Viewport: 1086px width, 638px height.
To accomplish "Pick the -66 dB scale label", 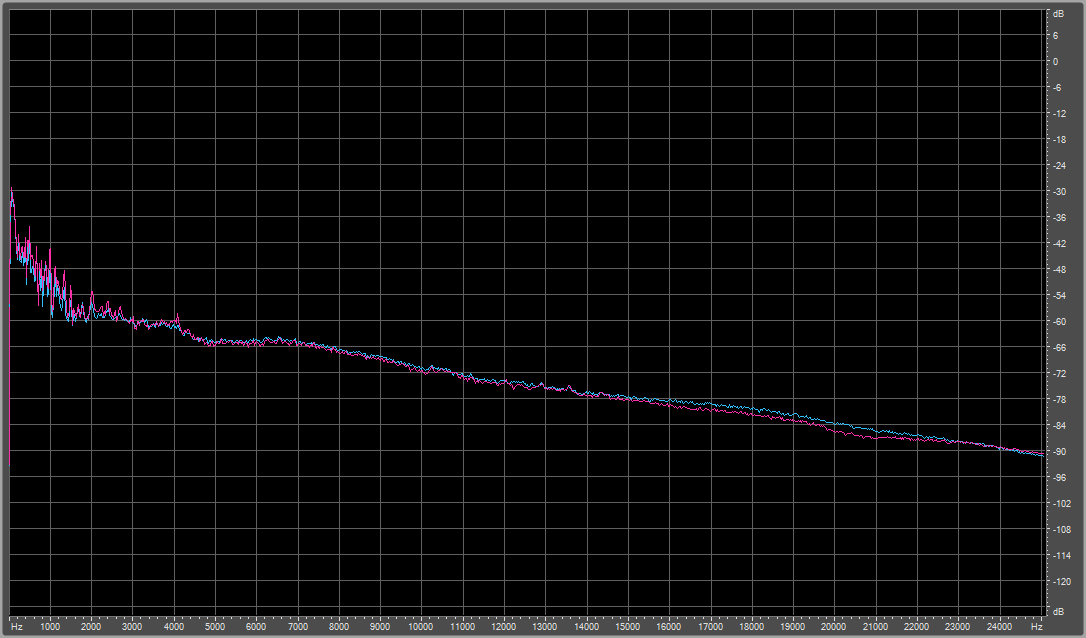I will tap(1059, 347).
